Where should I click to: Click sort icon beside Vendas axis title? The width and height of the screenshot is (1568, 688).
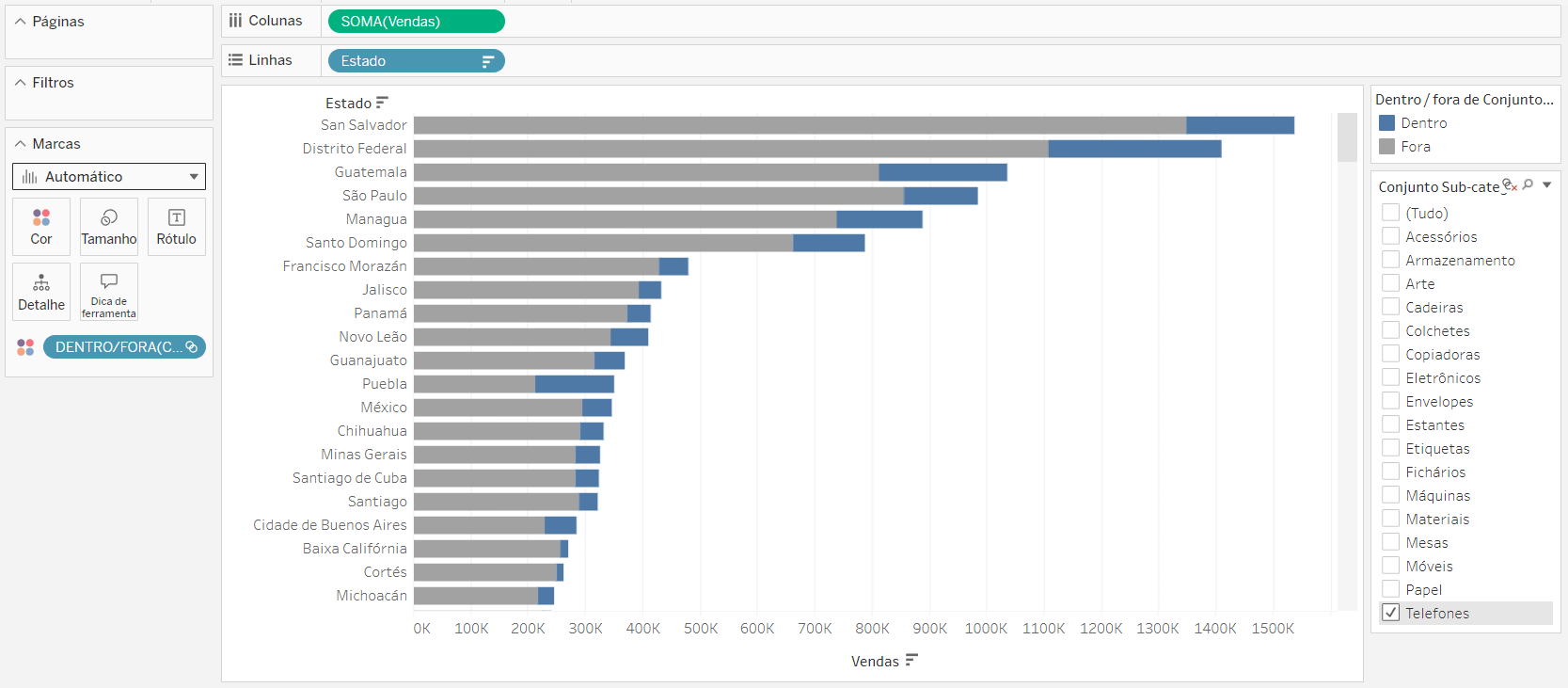tap(911, 661)
